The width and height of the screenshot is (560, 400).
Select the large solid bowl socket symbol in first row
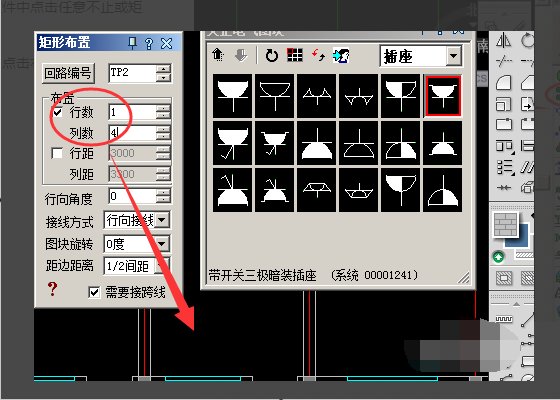[x=232, y=96]
